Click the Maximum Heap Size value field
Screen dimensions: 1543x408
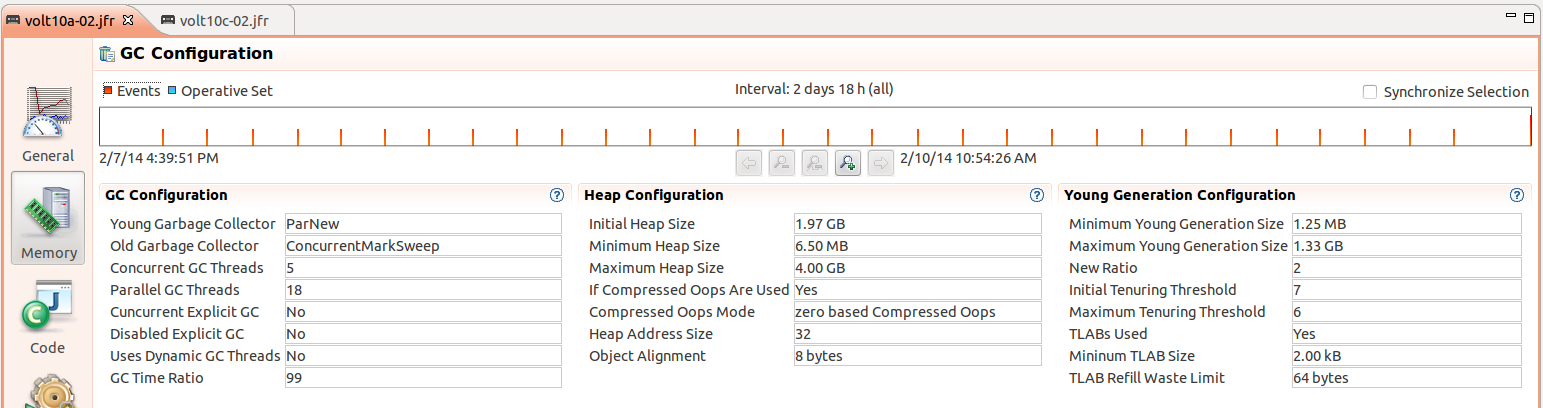point(918,268)
